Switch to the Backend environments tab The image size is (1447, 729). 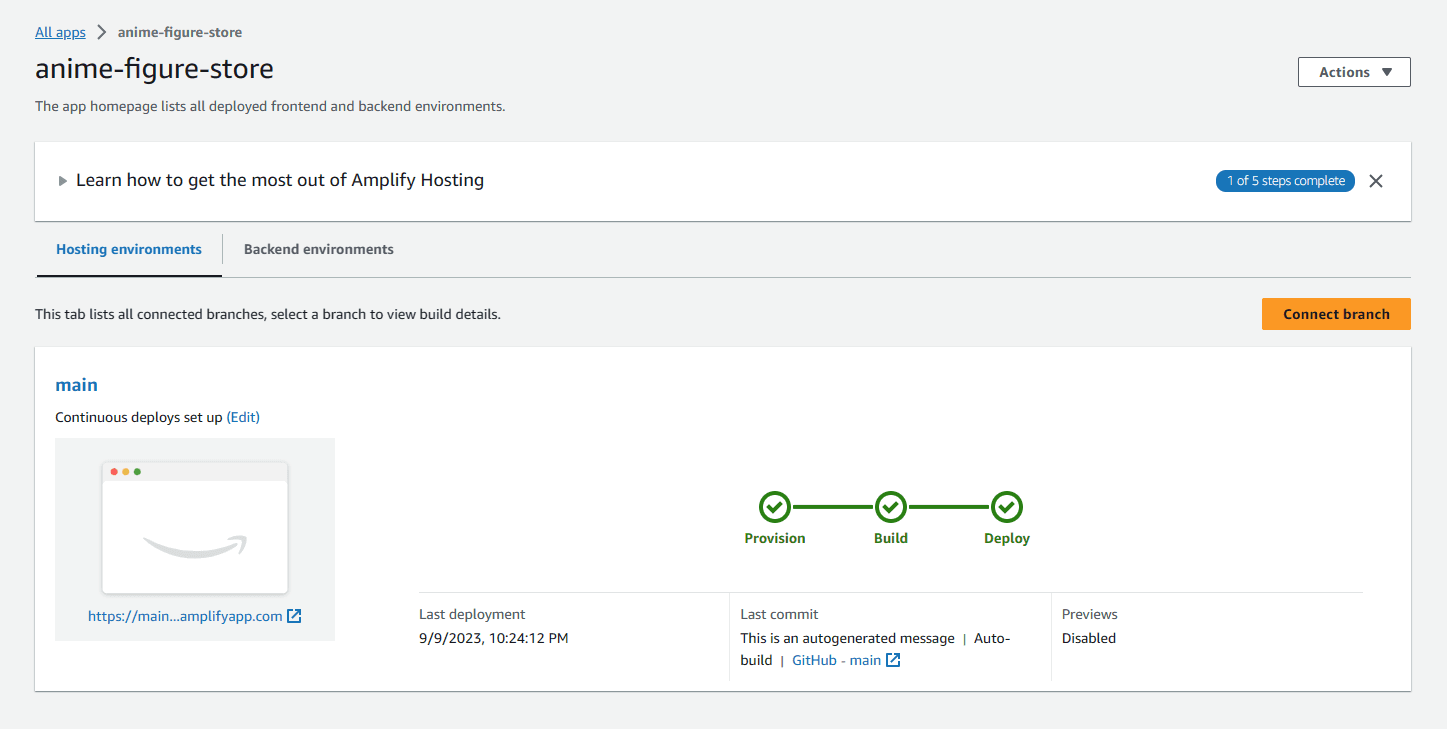pyautogui.click(x=319, y=250)
